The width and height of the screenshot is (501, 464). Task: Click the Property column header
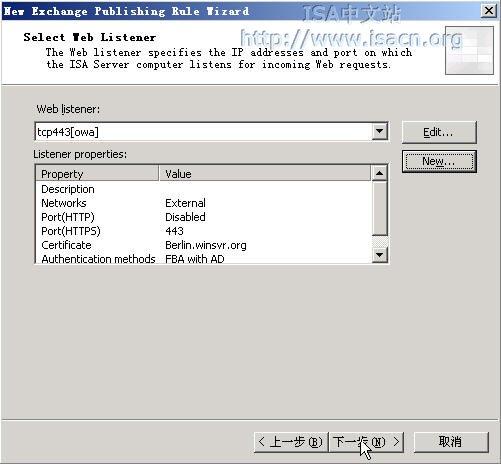[x=97, y=174]
